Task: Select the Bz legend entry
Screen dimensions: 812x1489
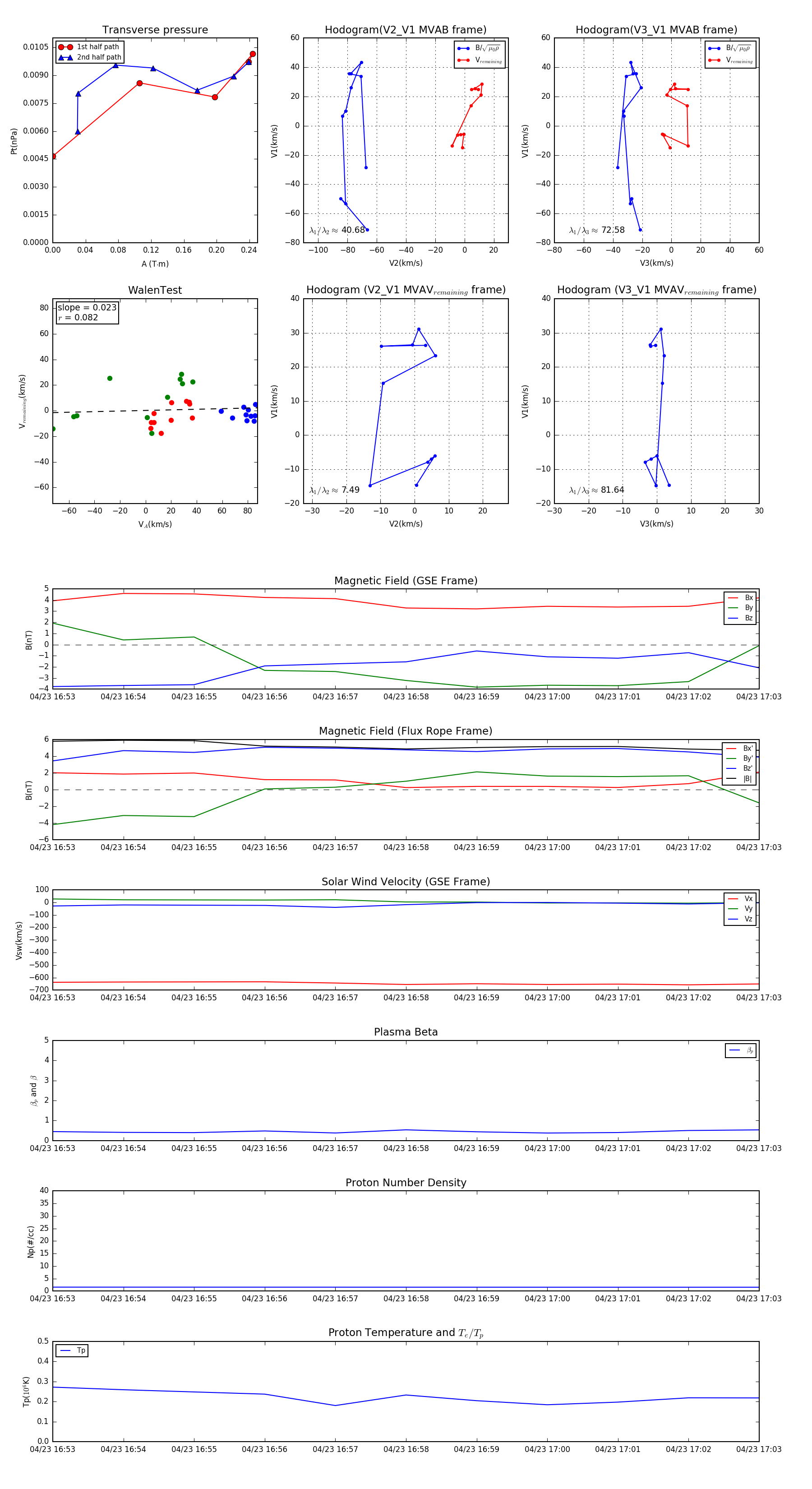Action: pyautogui.click(x=740, y=618)
